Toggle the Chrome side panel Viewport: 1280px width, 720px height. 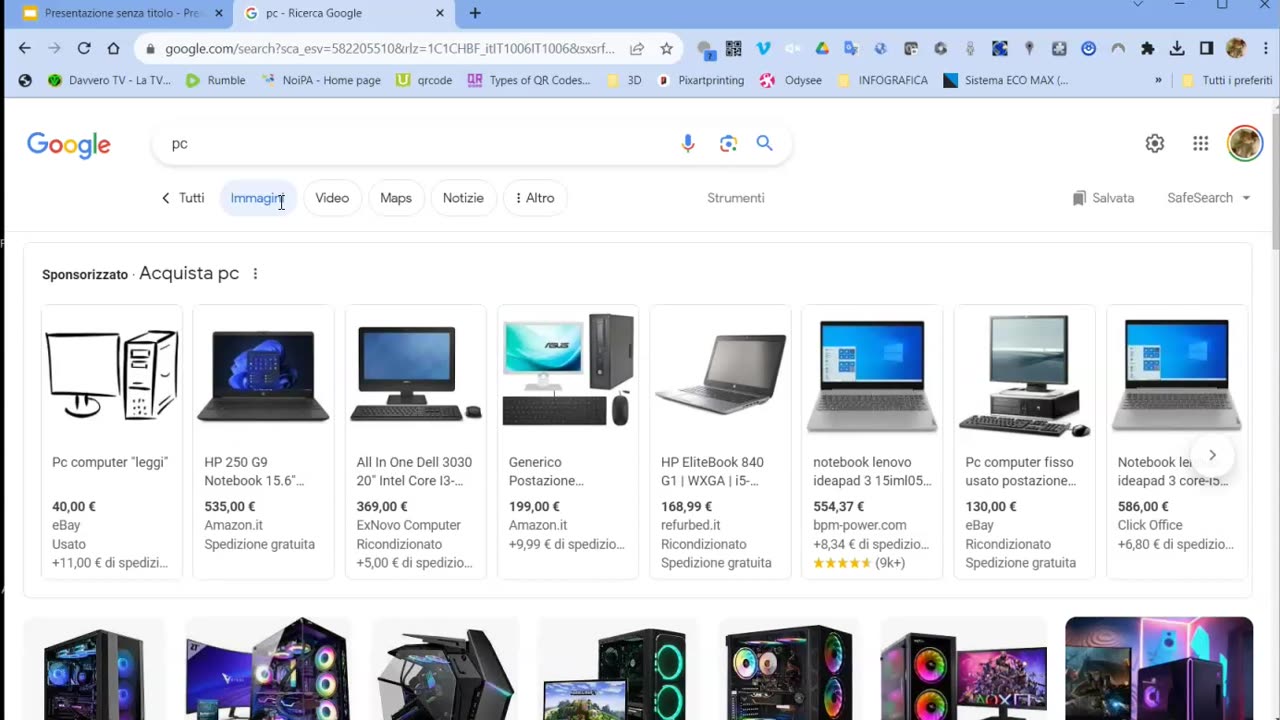[x=1207, y=48]
